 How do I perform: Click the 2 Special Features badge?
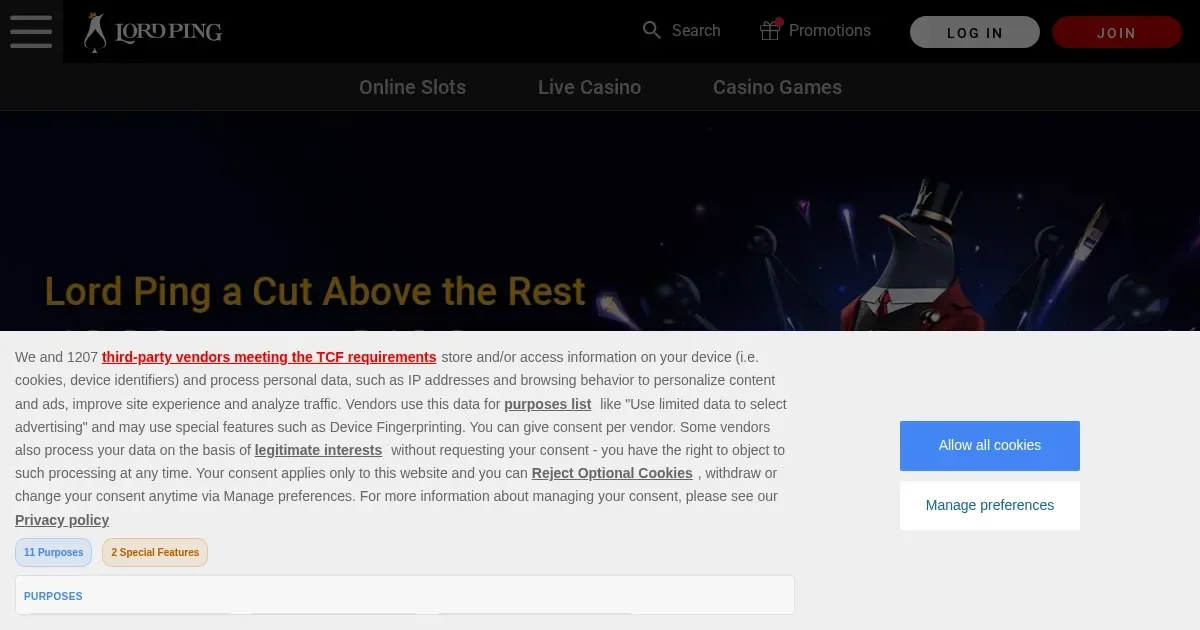point(155,552)
